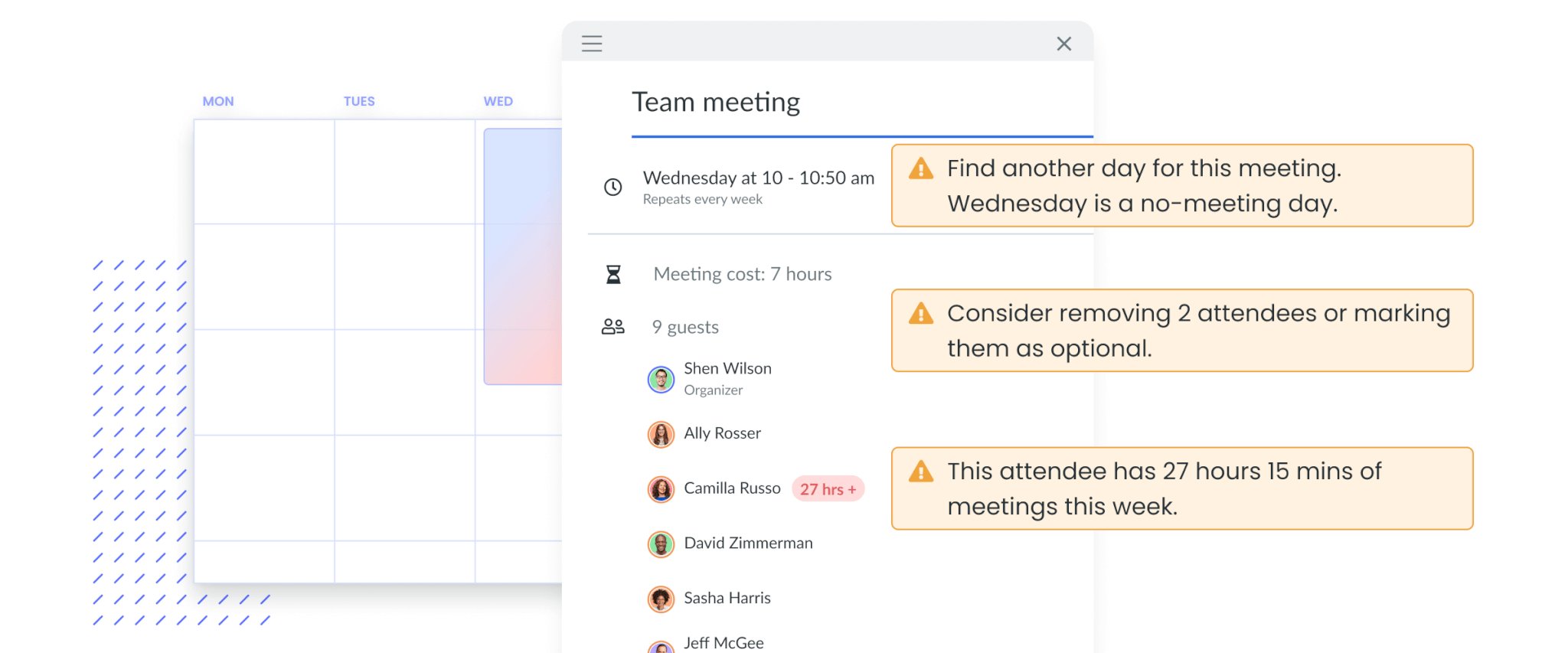Select the TUES column header
The height and width of the screenshot is (653, 1568).
tap(359, 101)
